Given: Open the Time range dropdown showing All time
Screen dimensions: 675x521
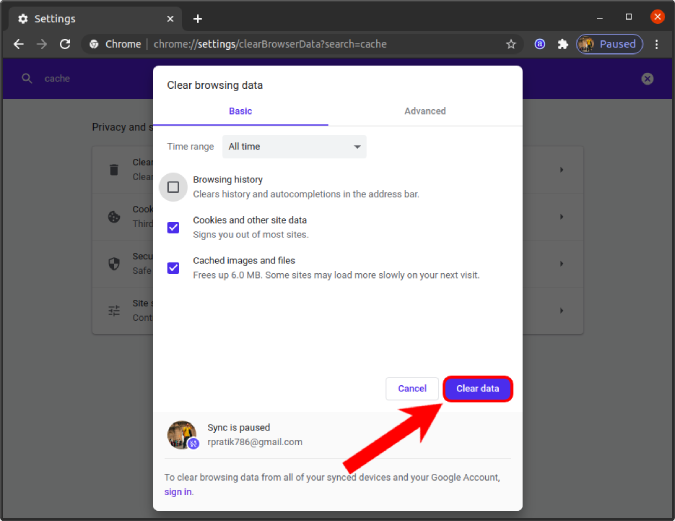Looking at the screenshot, I should [x=294, y=146].
